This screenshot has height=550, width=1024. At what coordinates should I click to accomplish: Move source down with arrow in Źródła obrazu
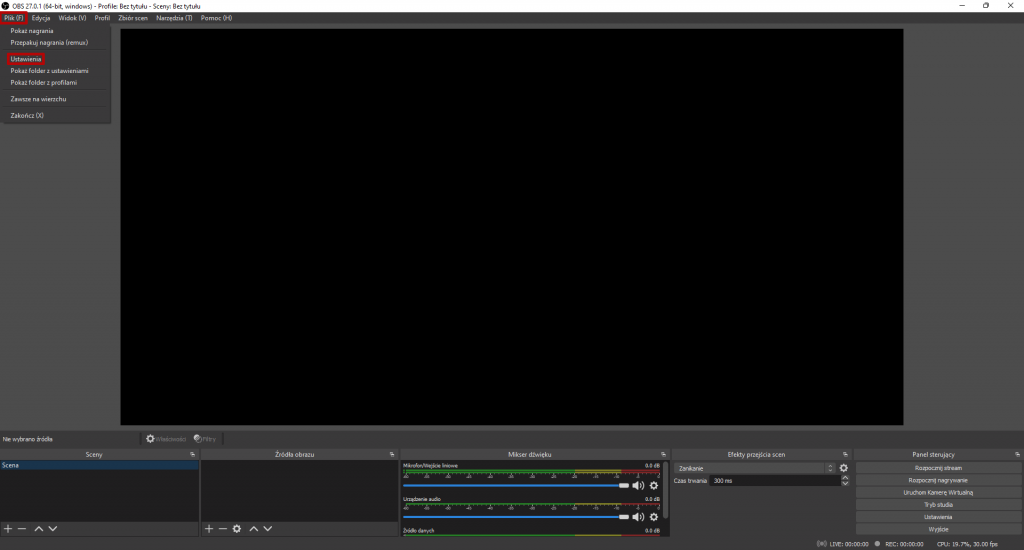click(268, 528)
